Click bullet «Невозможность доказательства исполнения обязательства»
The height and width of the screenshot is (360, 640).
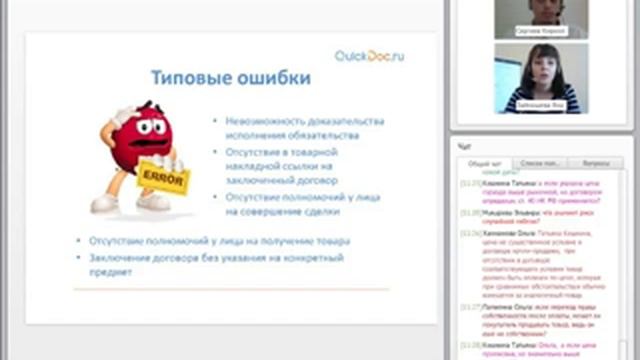pyautogui.click(x=304, y=128)
